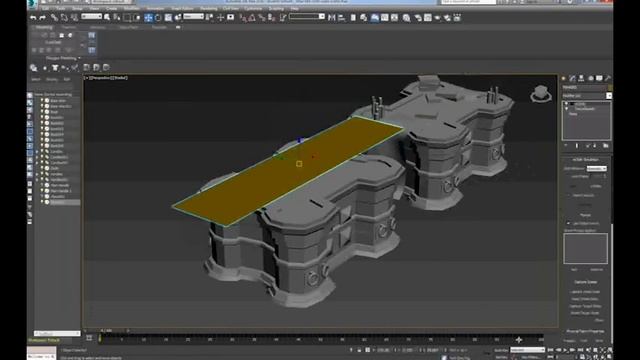Click the Align tool icon

[341, 18]
